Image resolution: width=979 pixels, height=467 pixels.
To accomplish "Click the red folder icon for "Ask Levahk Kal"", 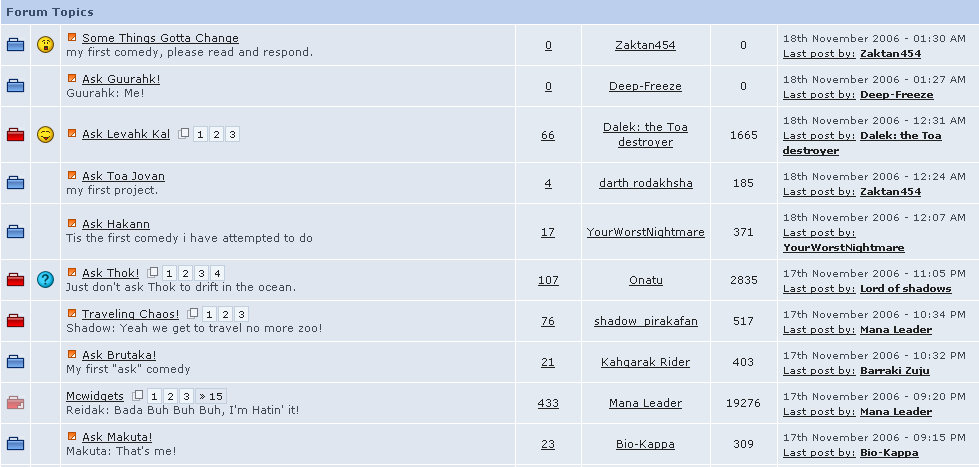I will pos(15,135).
